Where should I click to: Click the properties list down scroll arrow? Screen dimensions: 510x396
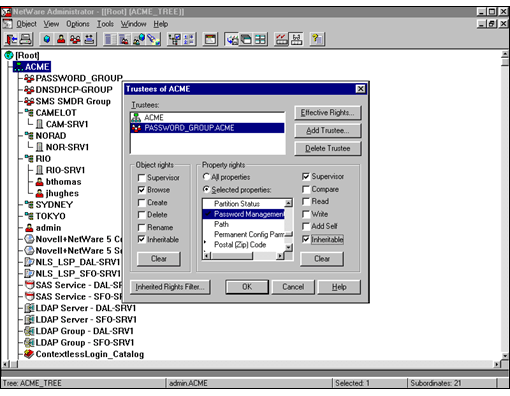(289, 248)
